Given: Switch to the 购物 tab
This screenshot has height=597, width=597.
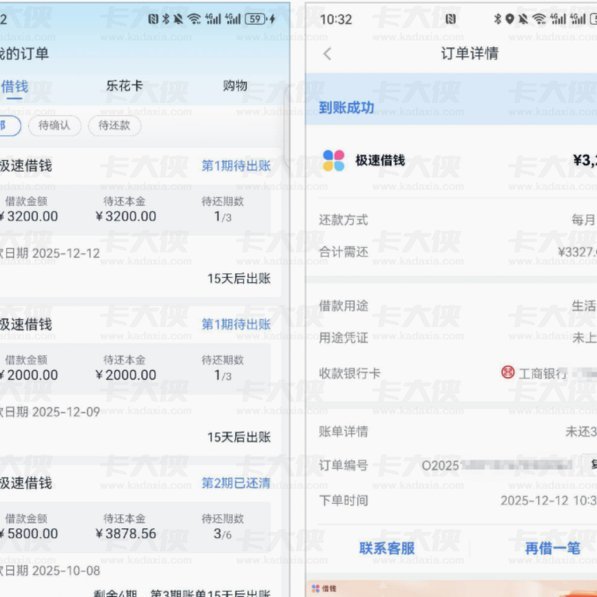Looking at the screenshot, I should pyautogui.click(x=235, y=86).
